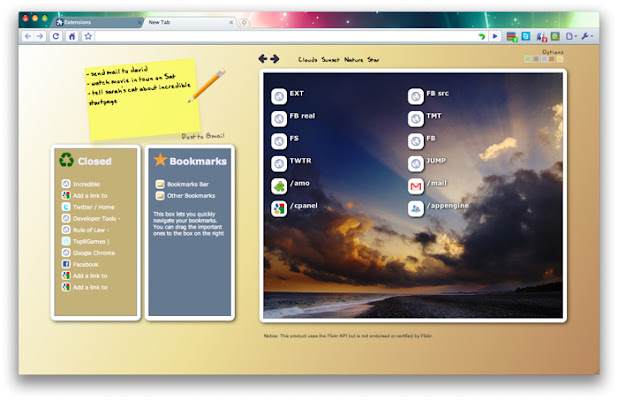Reopen the closed tab Incredible
618x400 pixels.
[81, 184]
